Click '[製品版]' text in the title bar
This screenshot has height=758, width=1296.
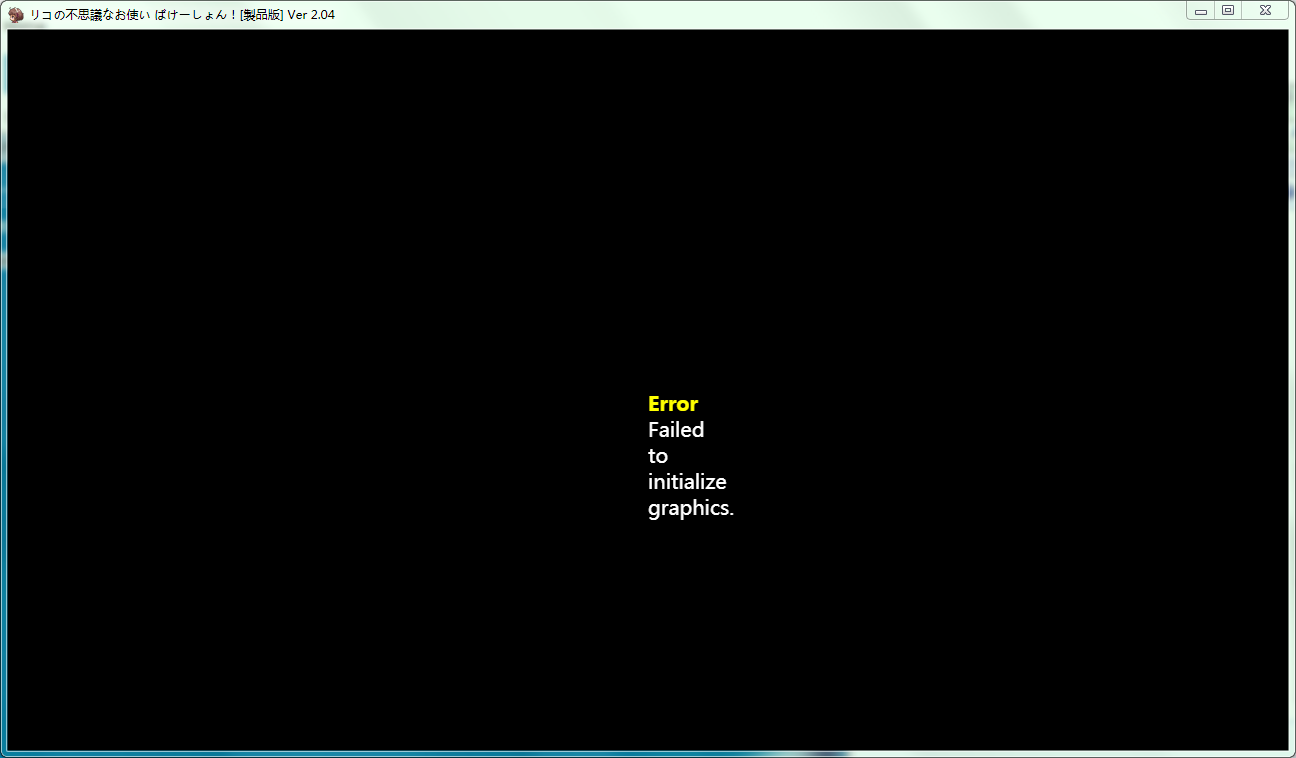(x=261, y=15)
